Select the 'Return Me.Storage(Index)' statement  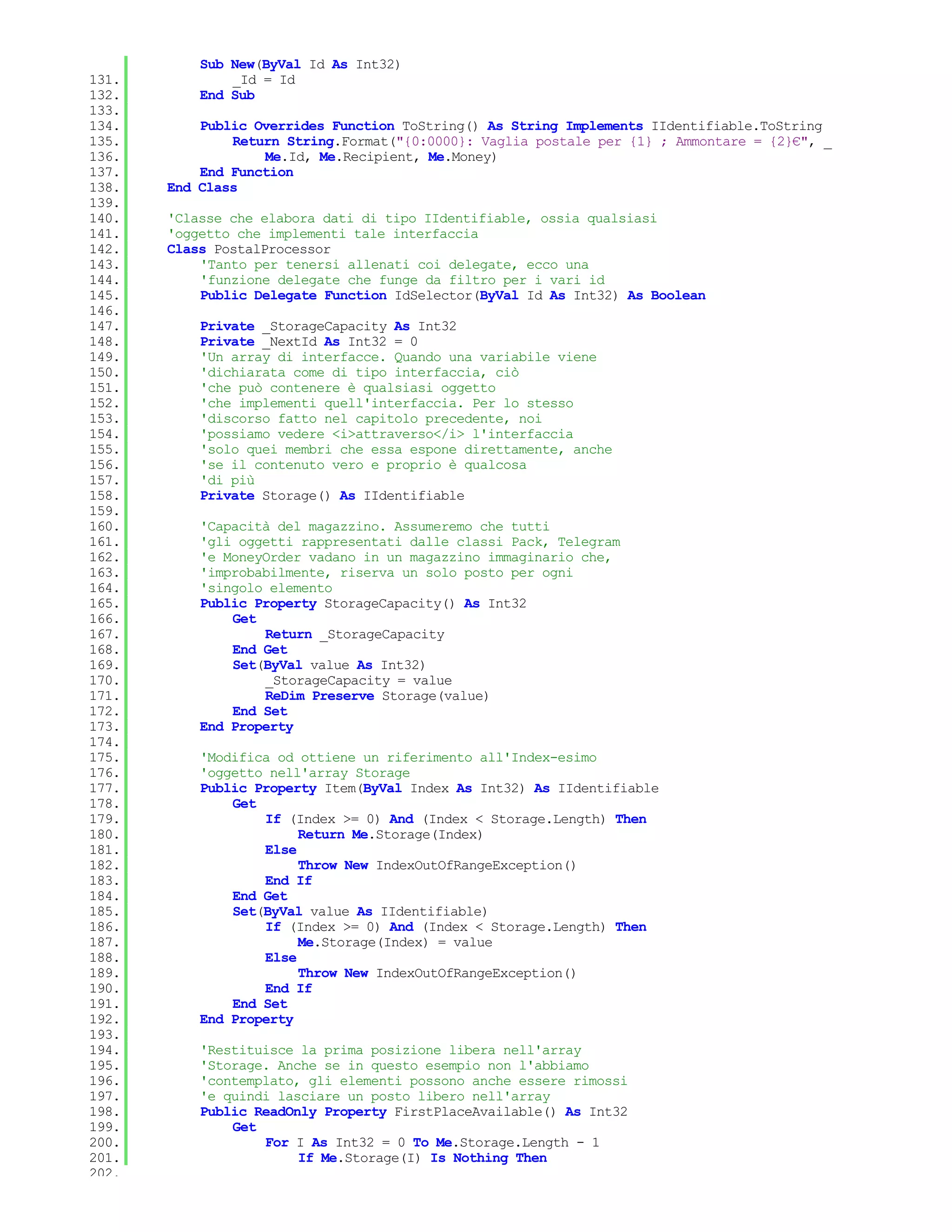click(x=390, y=835)
